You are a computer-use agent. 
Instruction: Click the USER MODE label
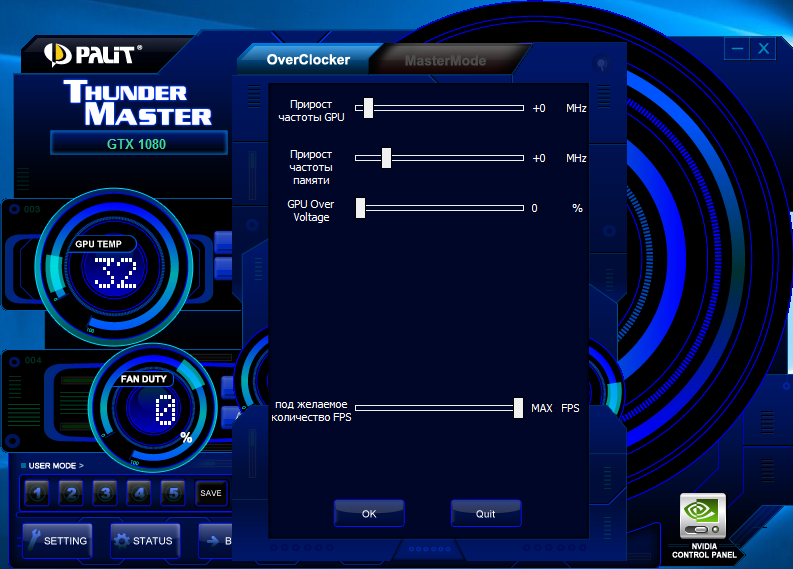(x=52, y=465)
